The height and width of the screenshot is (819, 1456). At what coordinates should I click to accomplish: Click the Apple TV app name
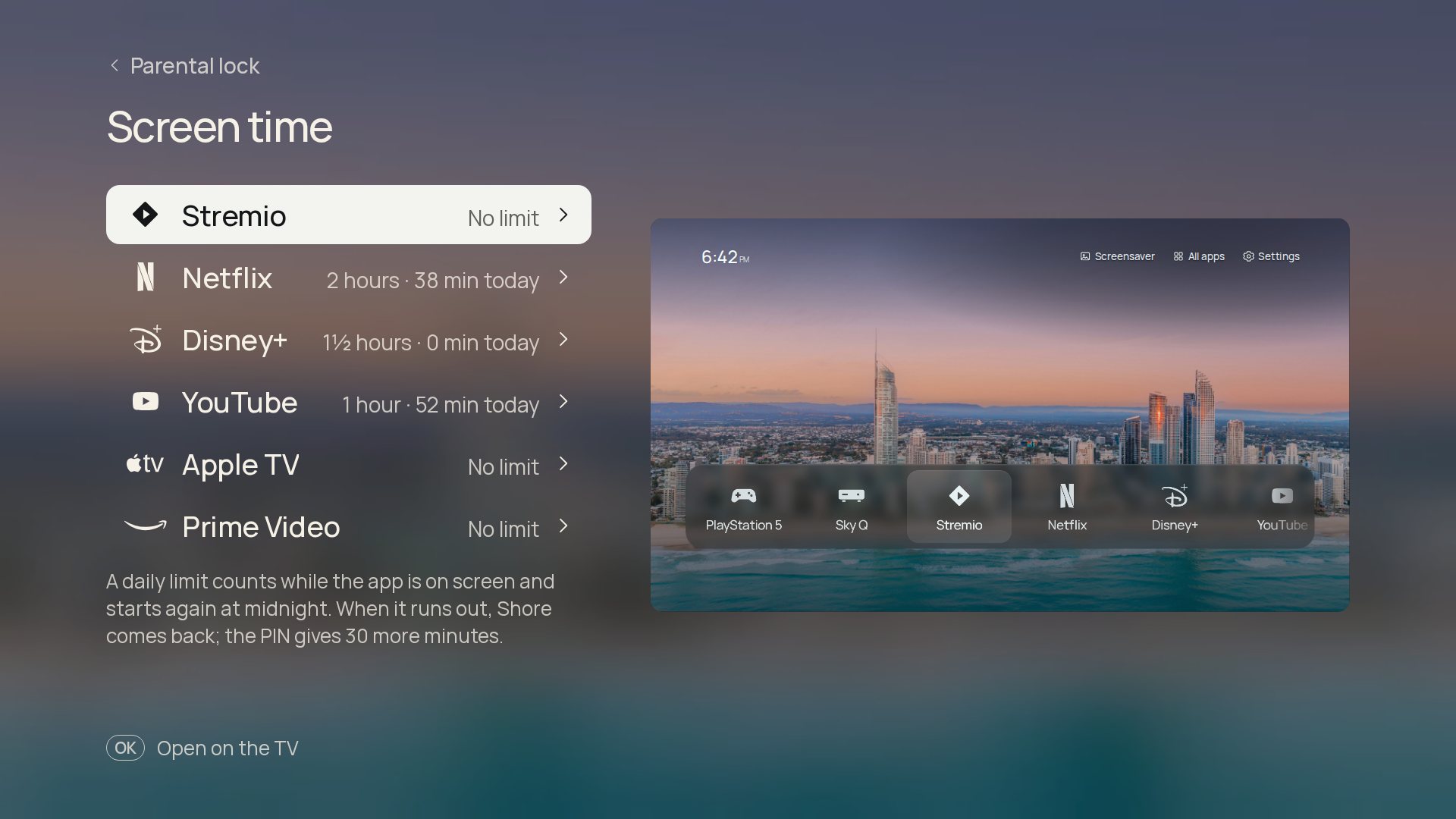click(x=240, y=465)
